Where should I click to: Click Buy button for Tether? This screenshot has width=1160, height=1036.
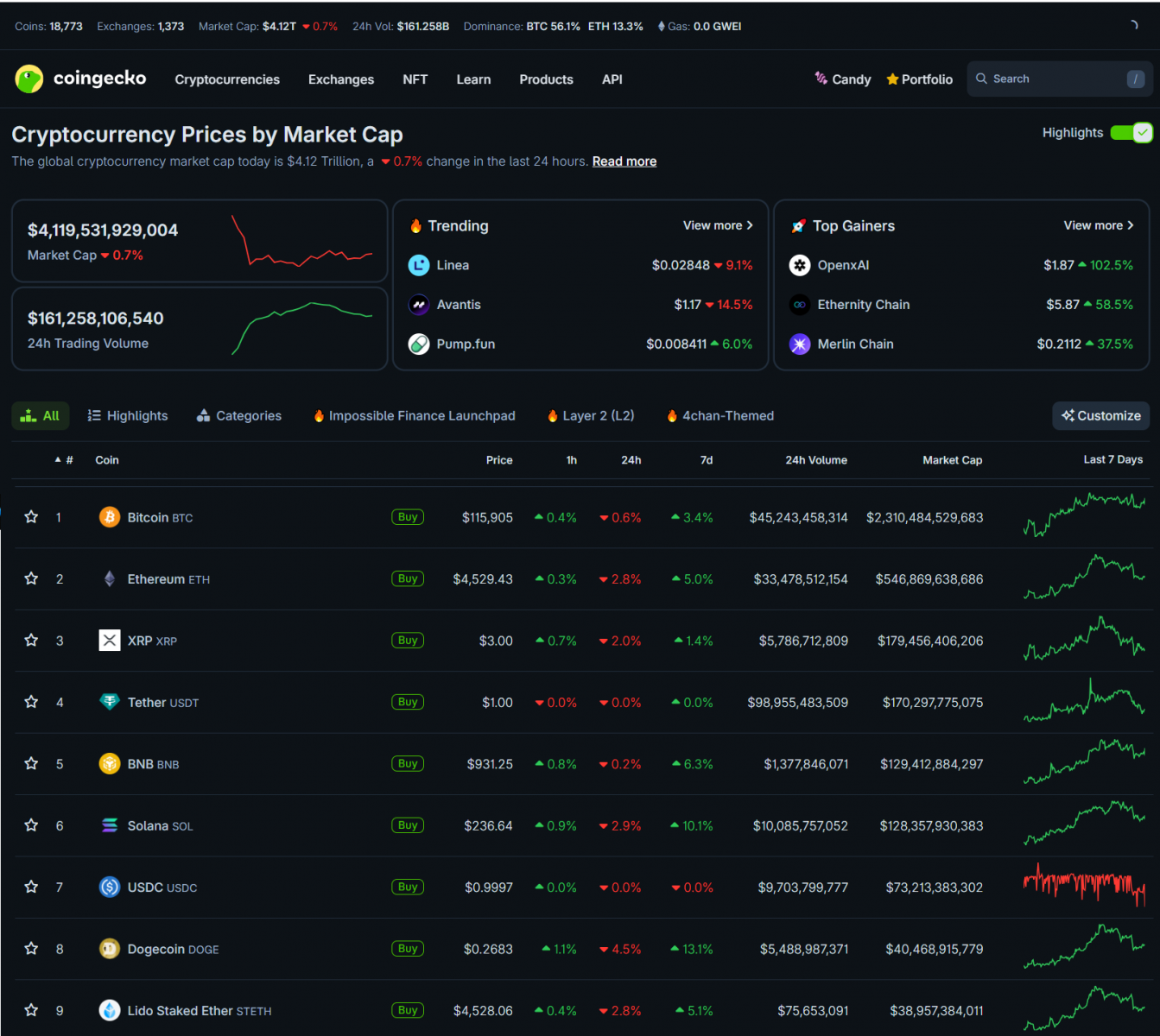click(408, 702)
